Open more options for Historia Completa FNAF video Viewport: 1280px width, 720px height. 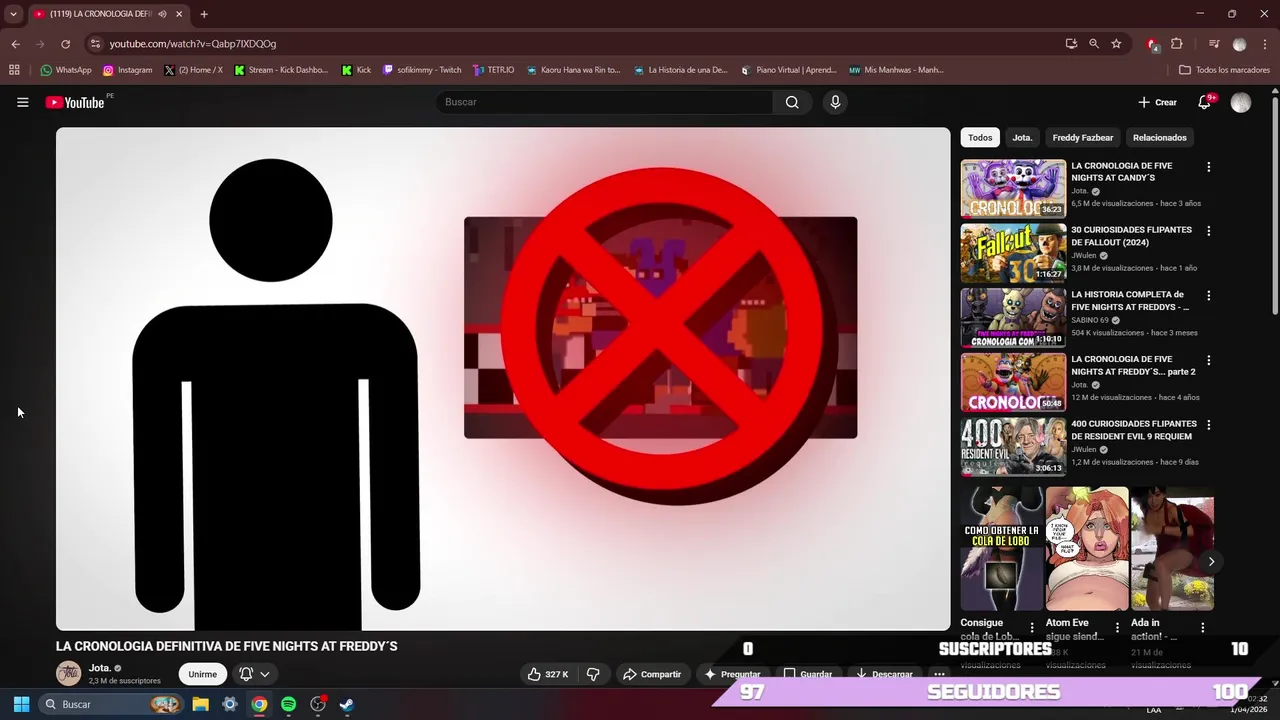[x=1208, y=296]
